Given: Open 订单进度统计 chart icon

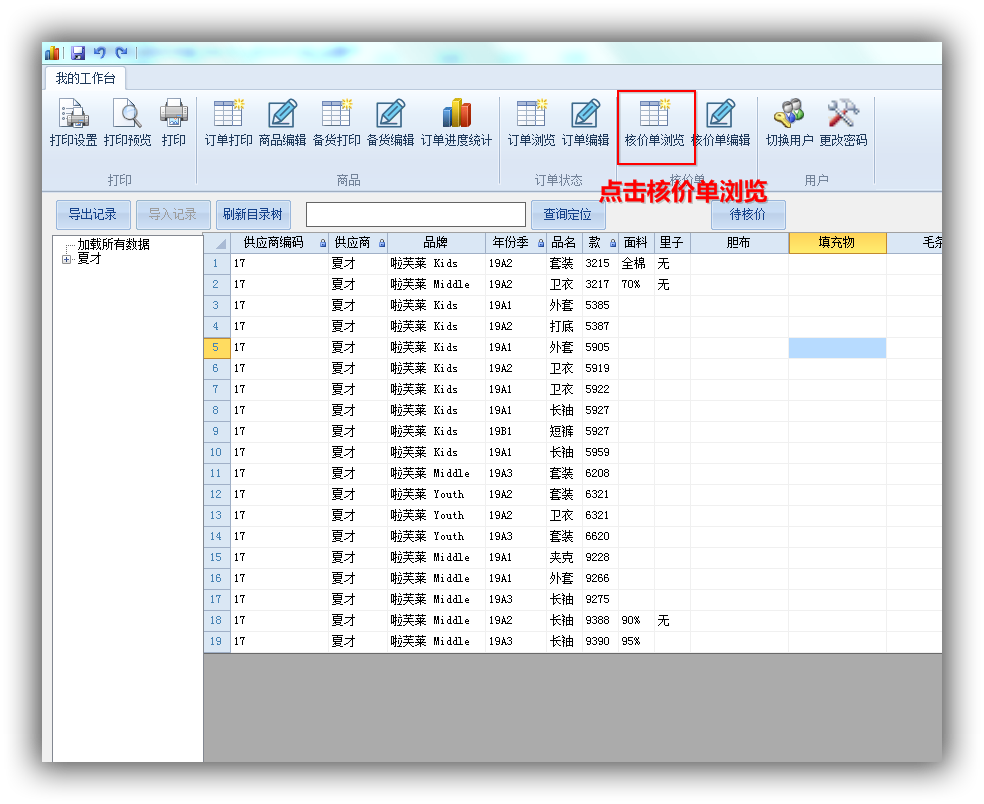Looking at the screenshot, I should click(x=456, y=123).
